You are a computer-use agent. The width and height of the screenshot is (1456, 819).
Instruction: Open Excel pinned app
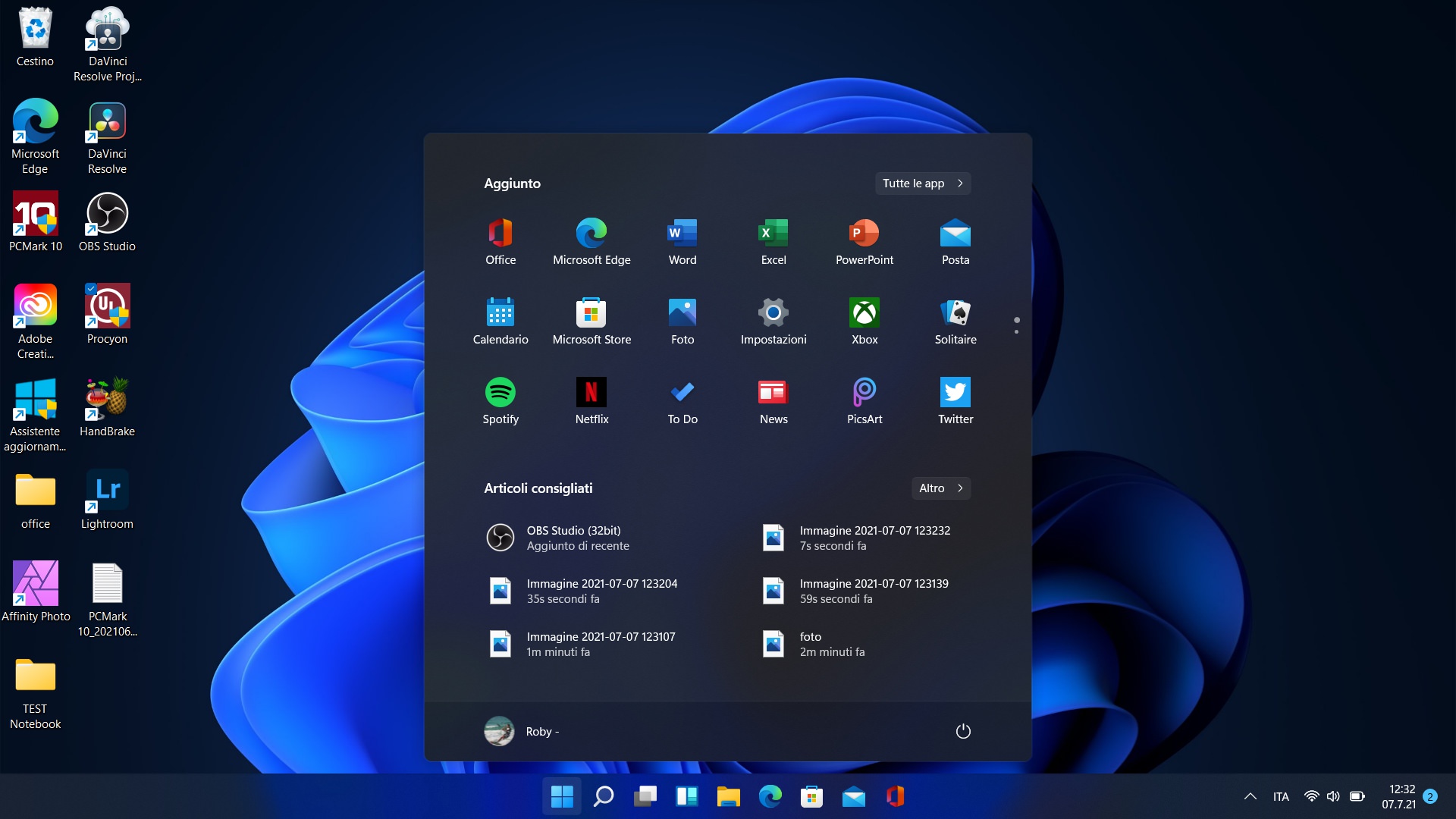point(773,242)
